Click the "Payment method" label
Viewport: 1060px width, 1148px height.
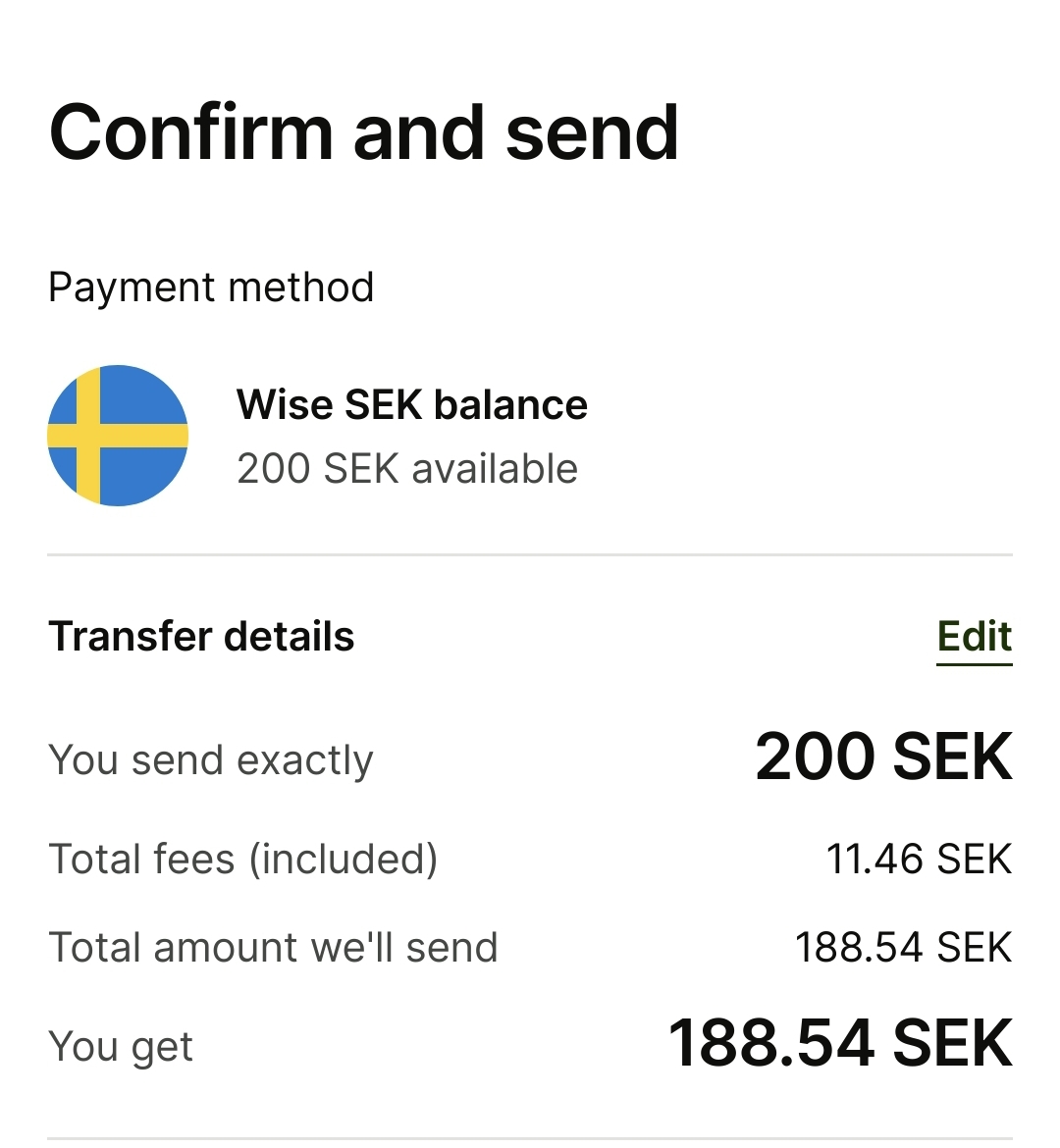click(x=211, y=287)
